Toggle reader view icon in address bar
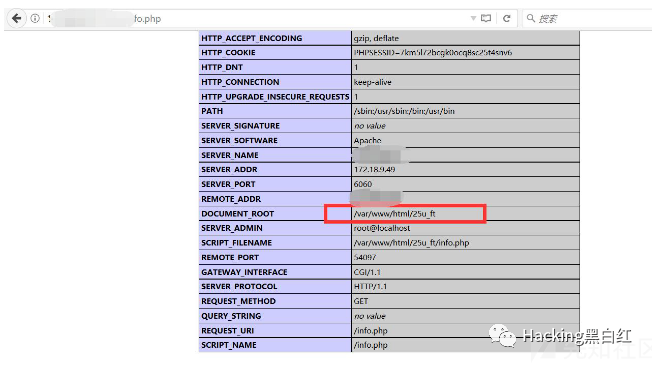 tap(486, 18)
